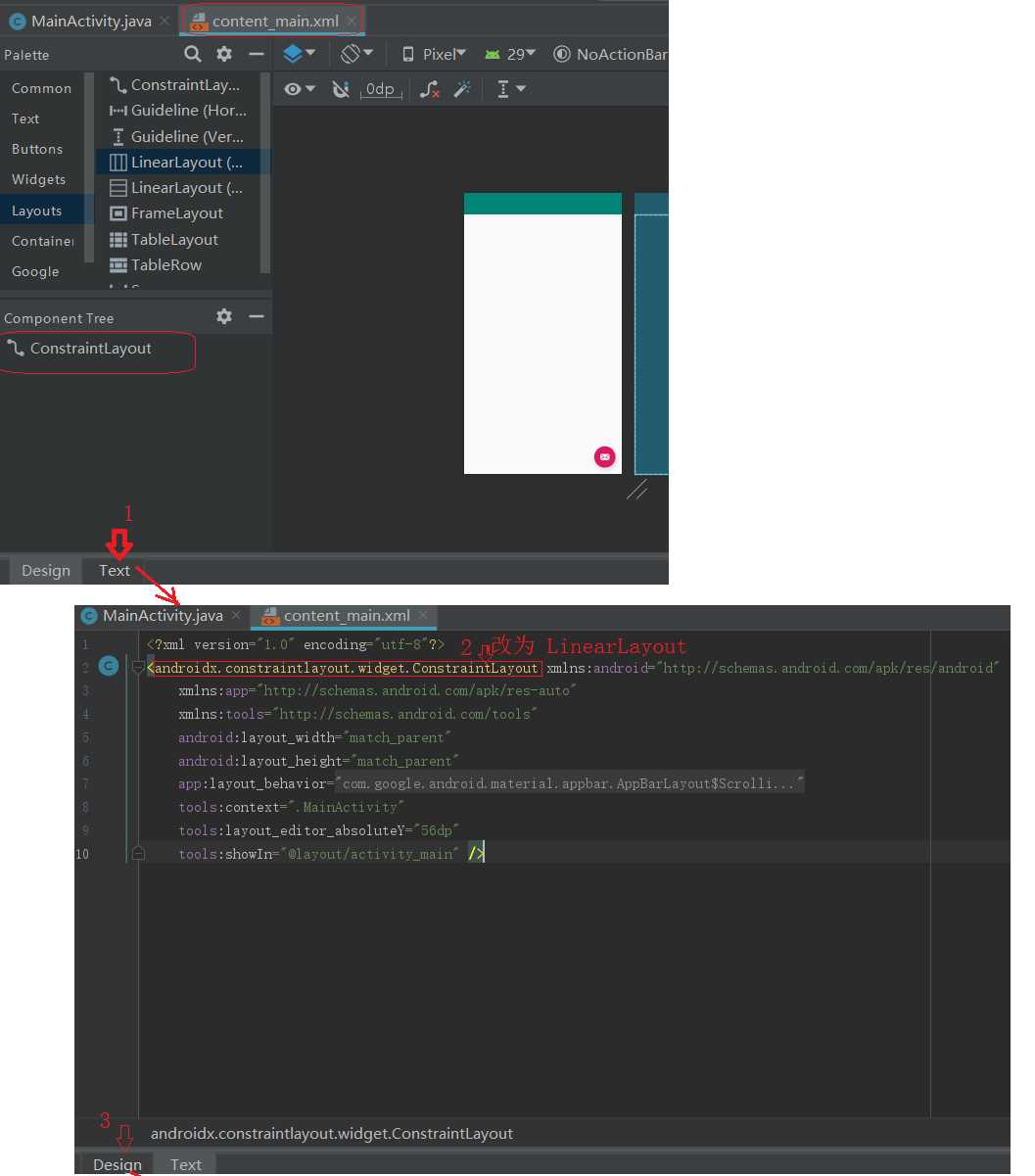Collapse the Component Tree panel
The image size is (1035, 1176).
(x=256, y=316)
